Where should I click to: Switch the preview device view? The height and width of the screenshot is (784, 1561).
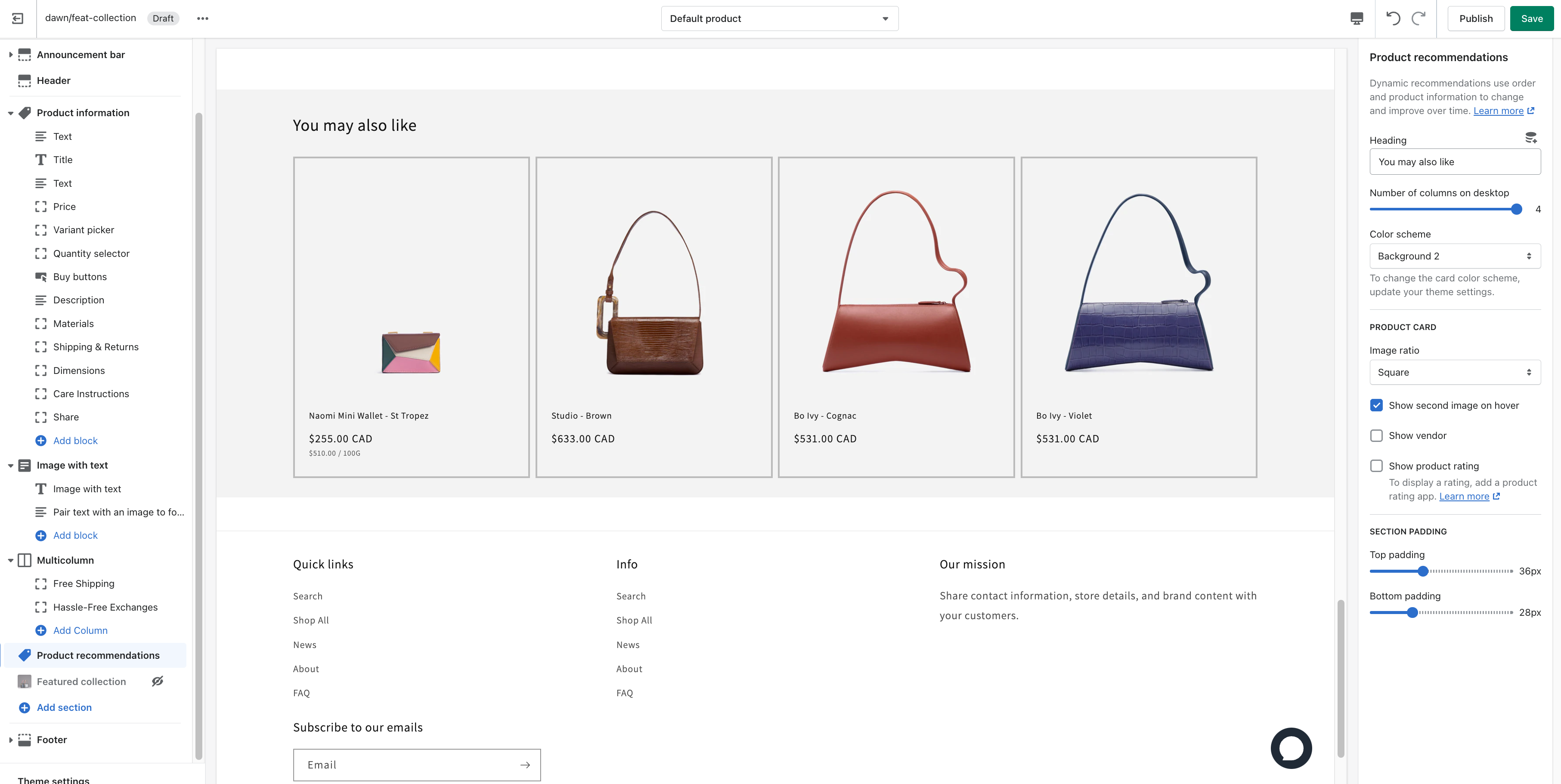[x=1356, y=18]
